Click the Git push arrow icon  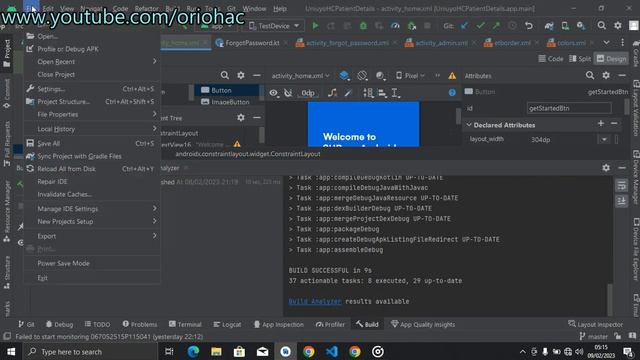point(496,26)
